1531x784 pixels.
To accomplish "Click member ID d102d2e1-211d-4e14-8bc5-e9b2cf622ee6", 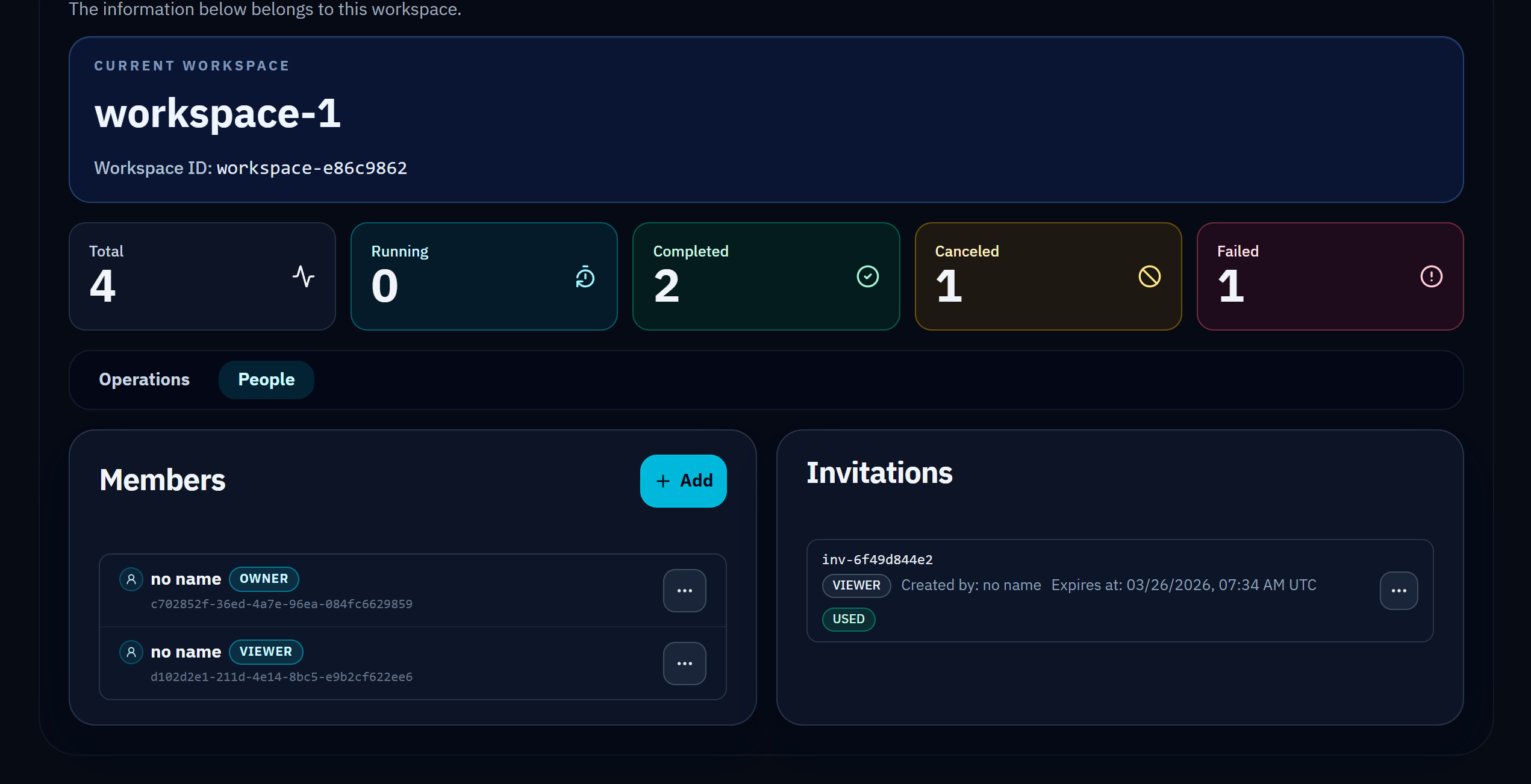I will 281,677.
